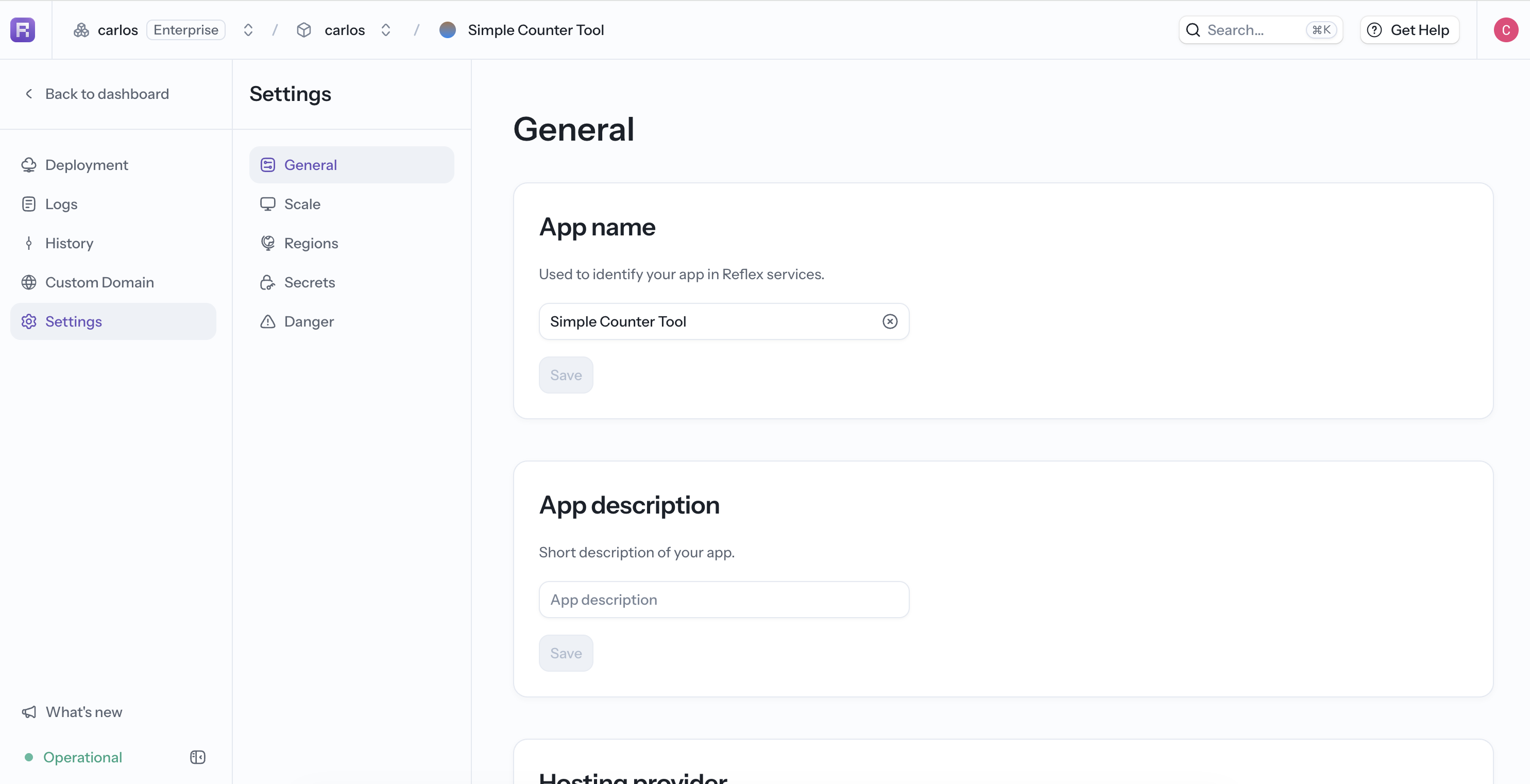Save the App name
The image size is (1530, 784).
tap(566, 375)
